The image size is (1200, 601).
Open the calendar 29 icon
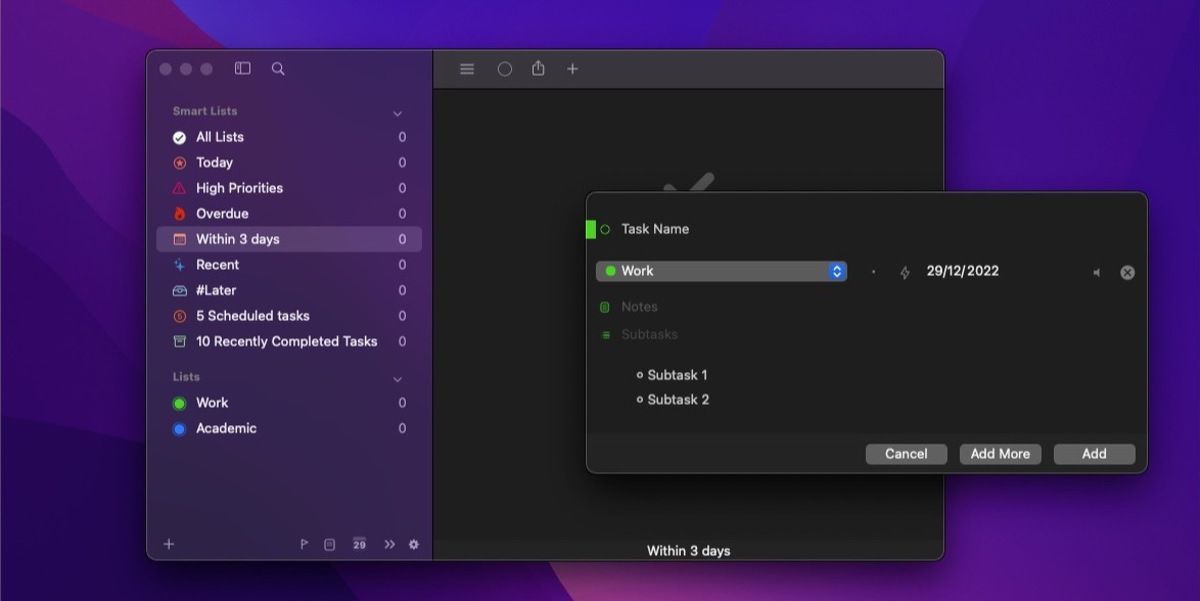click(359, 544)
